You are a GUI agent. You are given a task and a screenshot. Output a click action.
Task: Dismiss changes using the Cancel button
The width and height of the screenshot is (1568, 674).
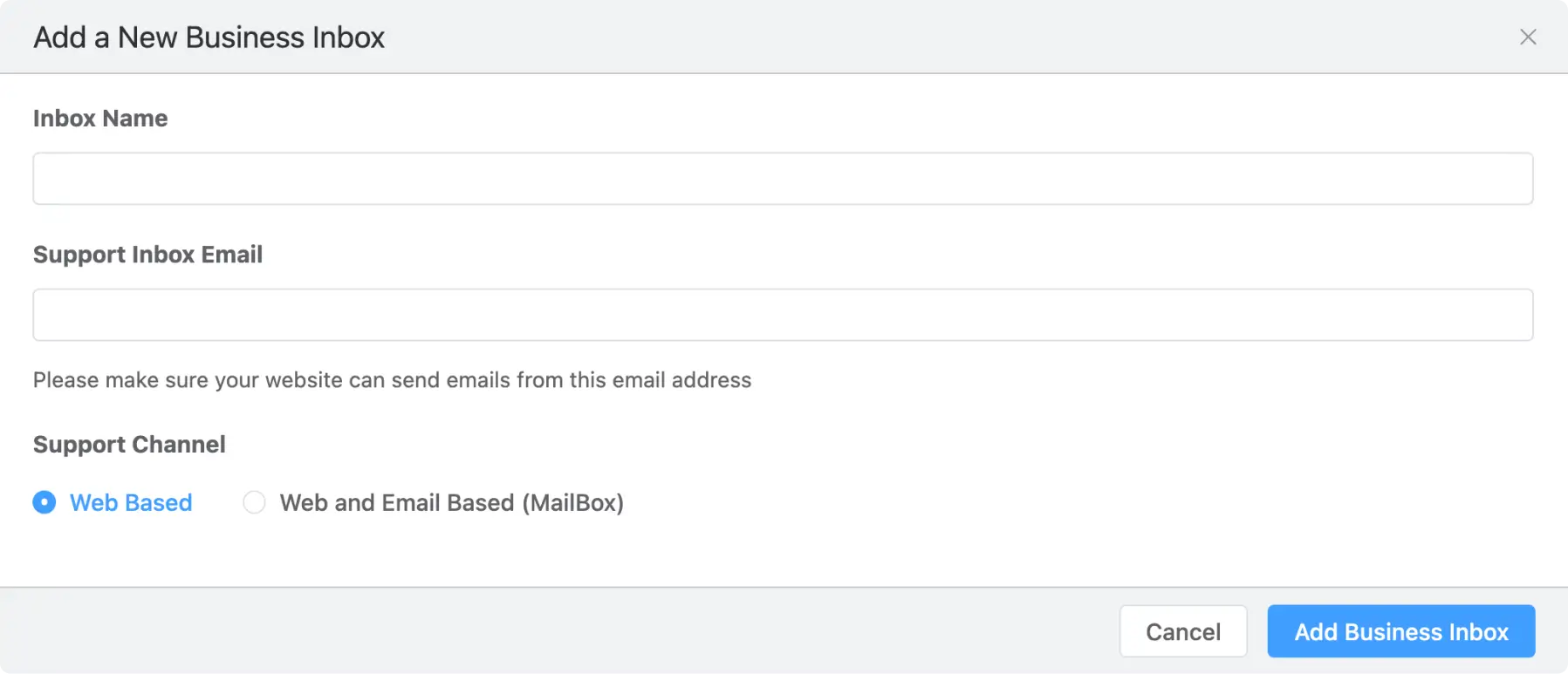point(1183,630)
